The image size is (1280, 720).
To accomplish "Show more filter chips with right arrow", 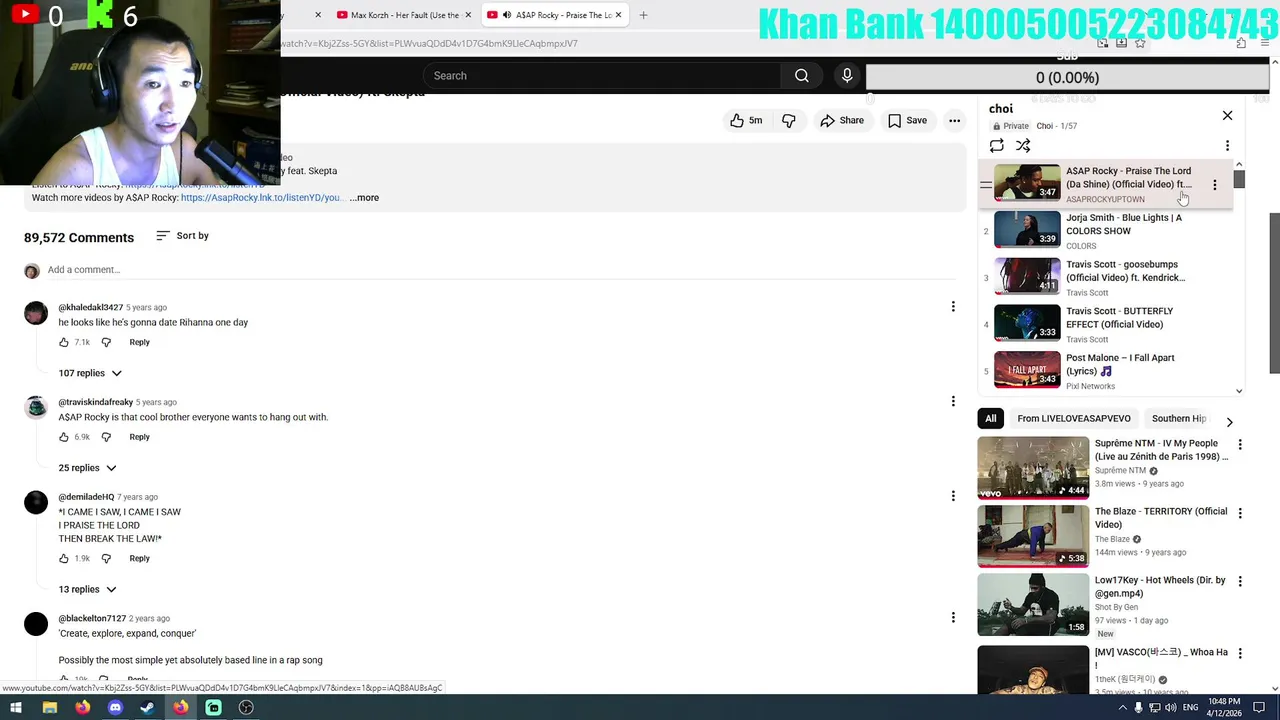I will [1229, 422].
